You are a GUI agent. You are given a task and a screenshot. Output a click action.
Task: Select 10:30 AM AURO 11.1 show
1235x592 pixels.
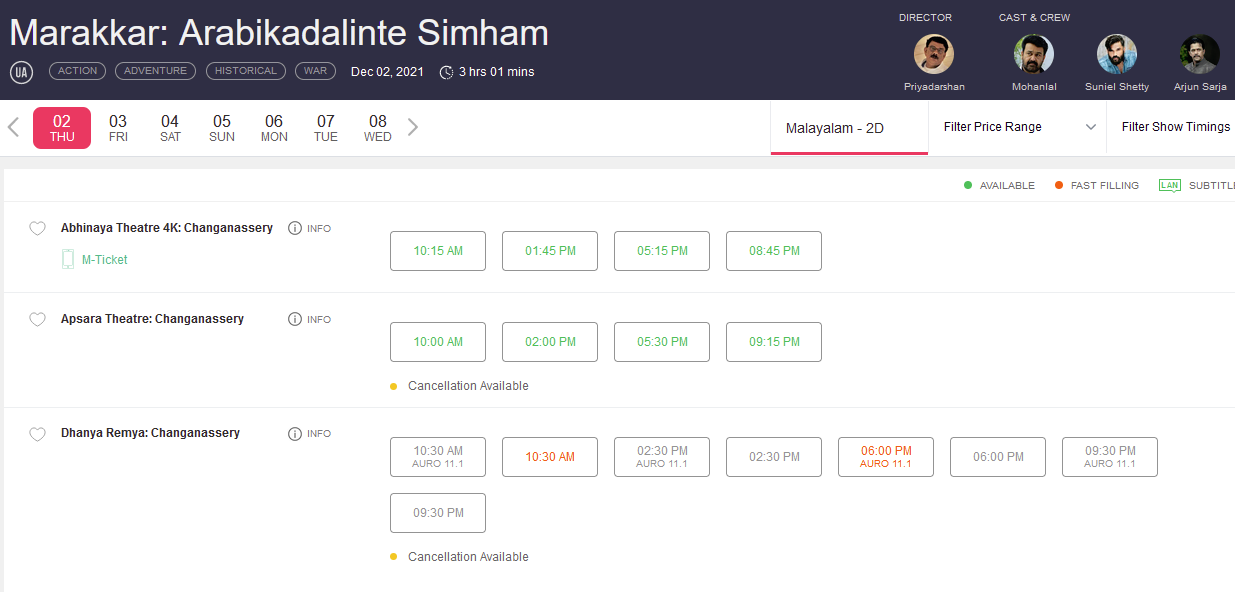click(x=438, y=457)
